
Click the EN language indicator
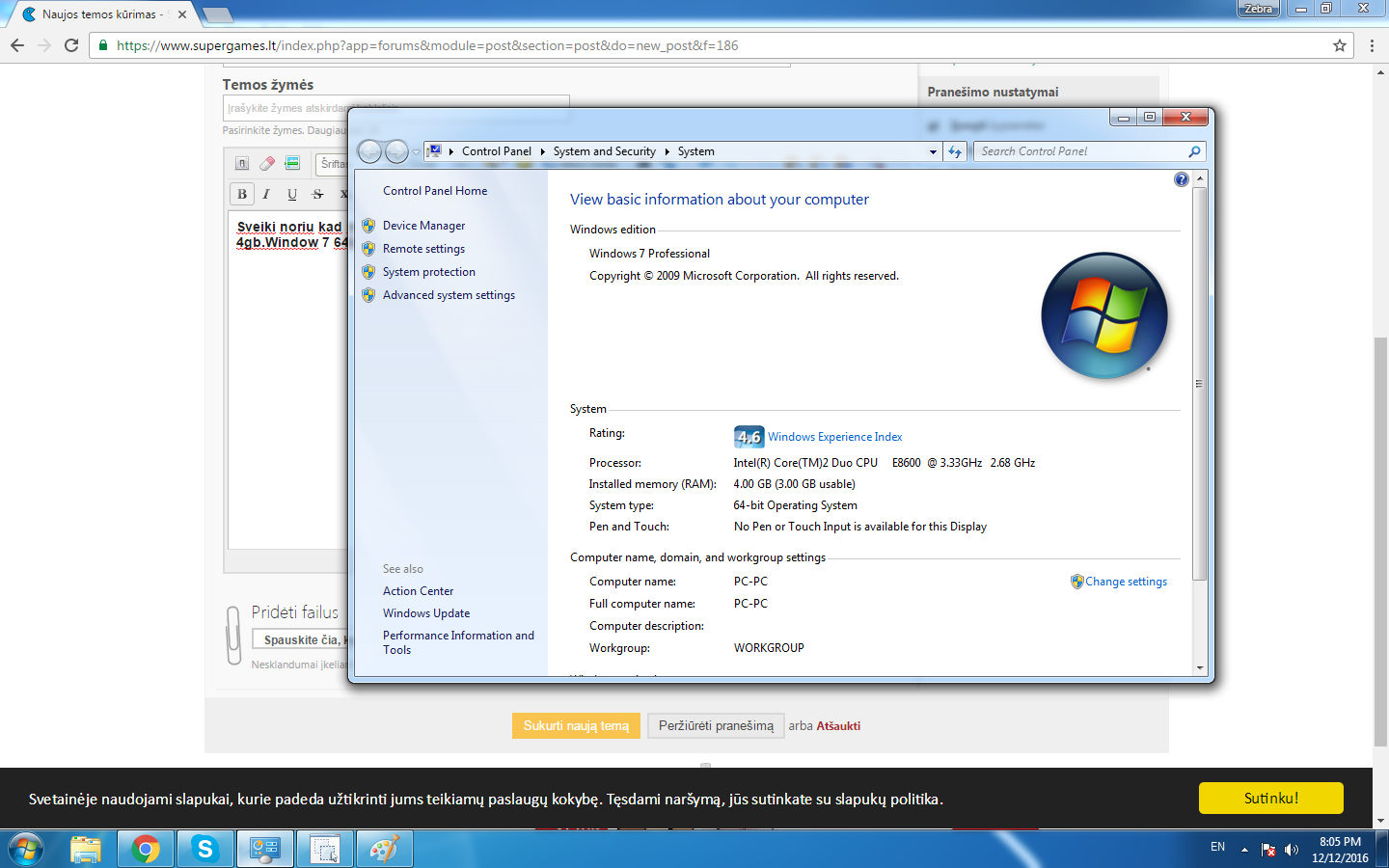[1217, 847]
